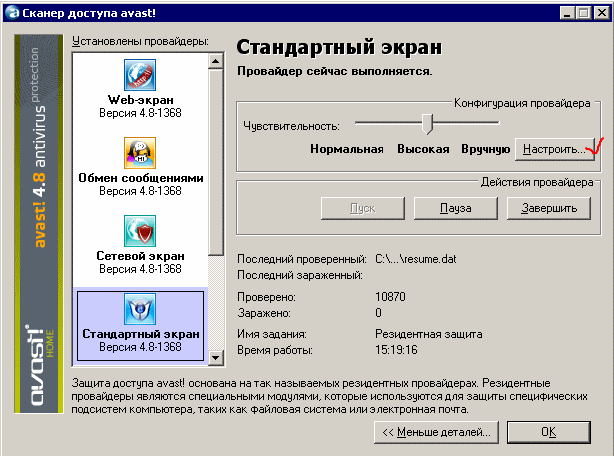This screenshot has width=614, height=456.
Task: Confirm the dialog with OK
Action: tap(549, 432)
